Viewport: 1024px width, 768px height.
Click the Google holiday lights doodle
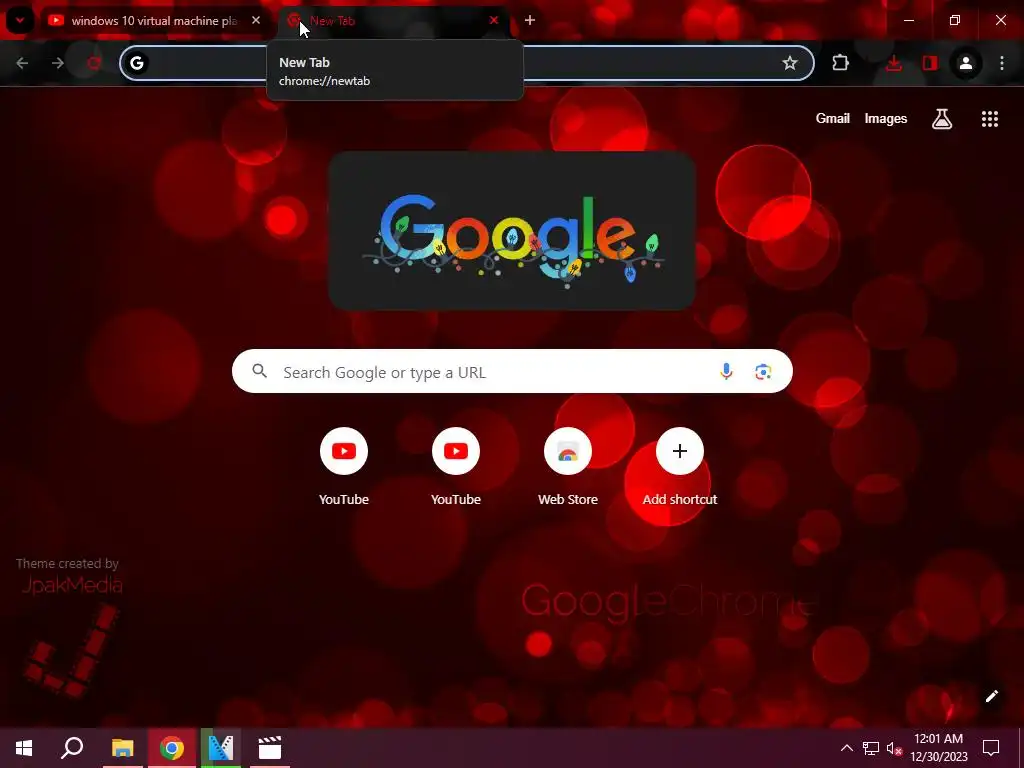tap(512, 231)
